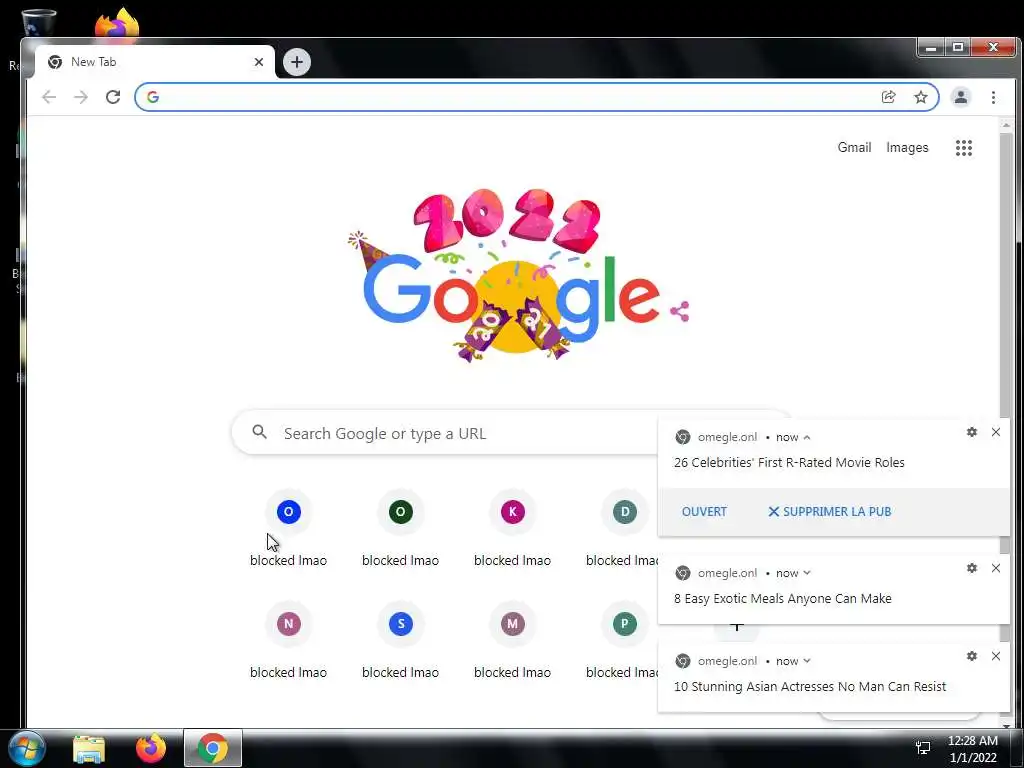Viewport: 1024px width, 768px height.
Task: Dismiss the 26 Celebrities notification
Action: click(x=996, y=432)
